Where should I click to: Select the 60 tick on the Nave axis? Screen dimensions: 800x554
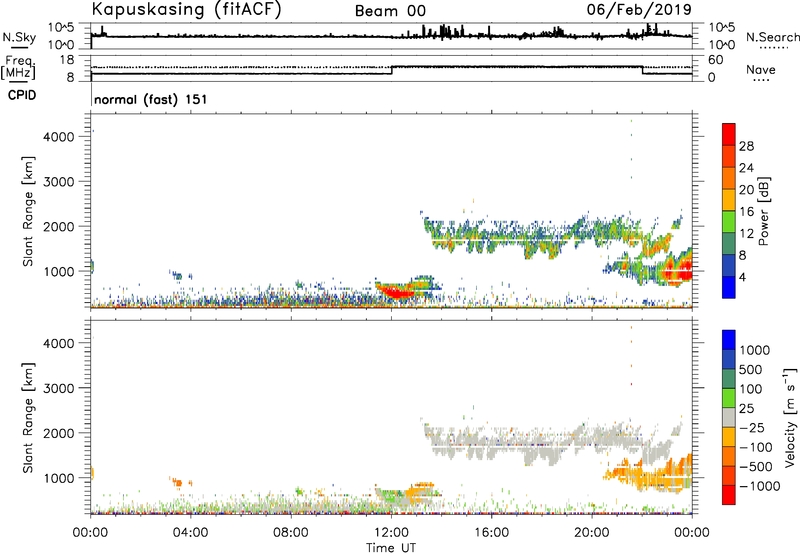(715, 60)
